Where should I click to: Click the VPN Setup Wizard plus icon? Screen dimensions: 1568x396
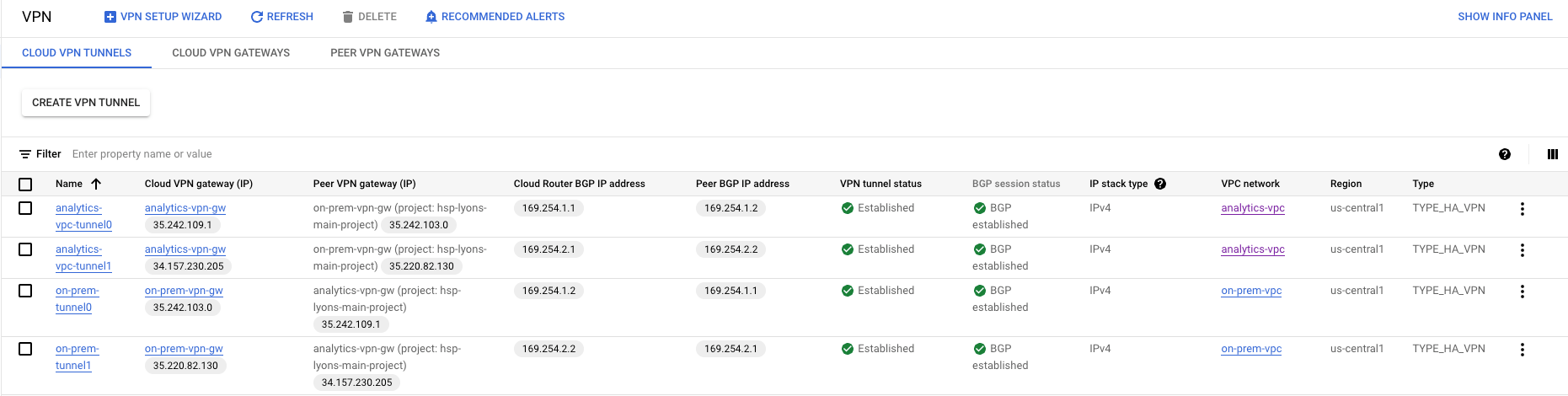tap(110, 17)
